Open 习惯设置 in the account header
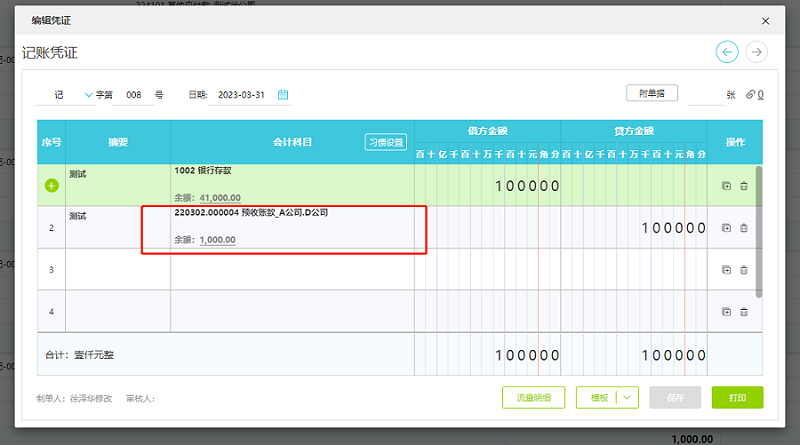 point(386,142)
